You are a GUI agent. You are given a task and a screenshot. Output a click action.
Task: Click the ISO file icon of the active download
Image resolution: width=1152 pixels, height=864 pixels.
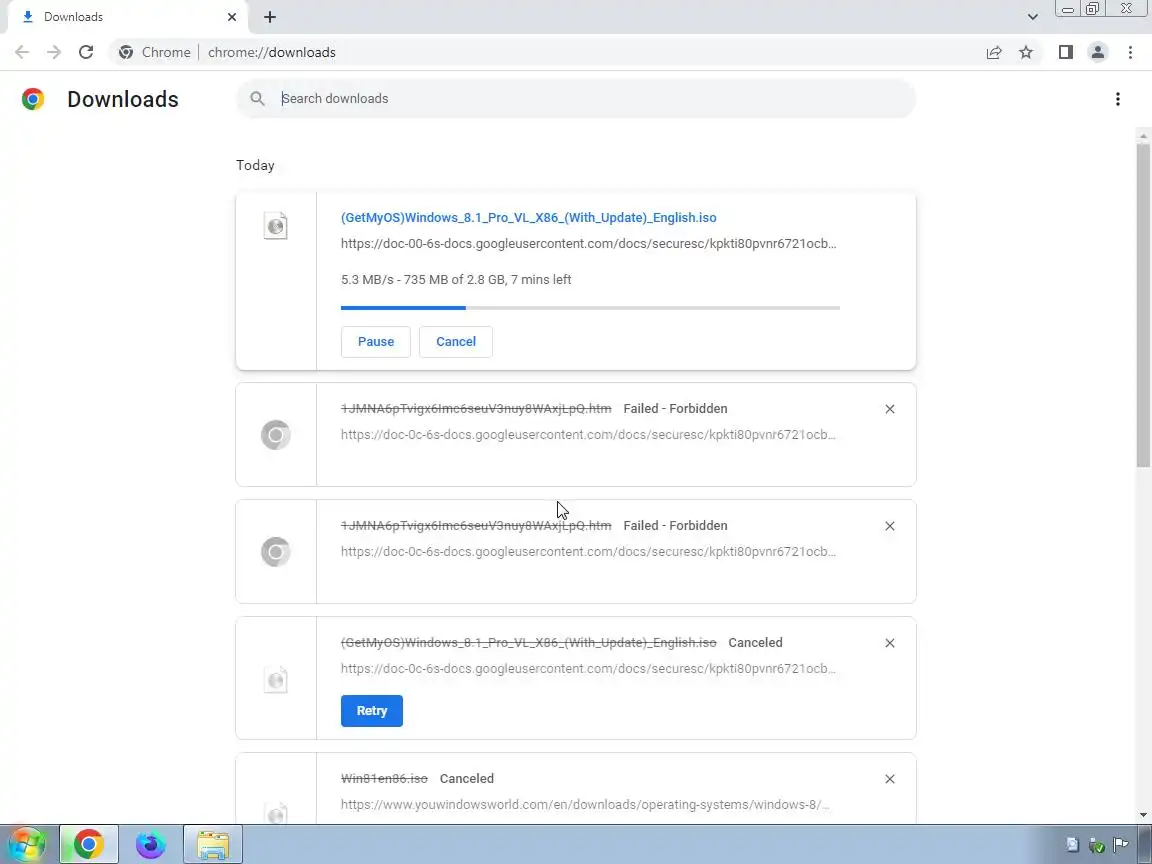coord(276,226)
